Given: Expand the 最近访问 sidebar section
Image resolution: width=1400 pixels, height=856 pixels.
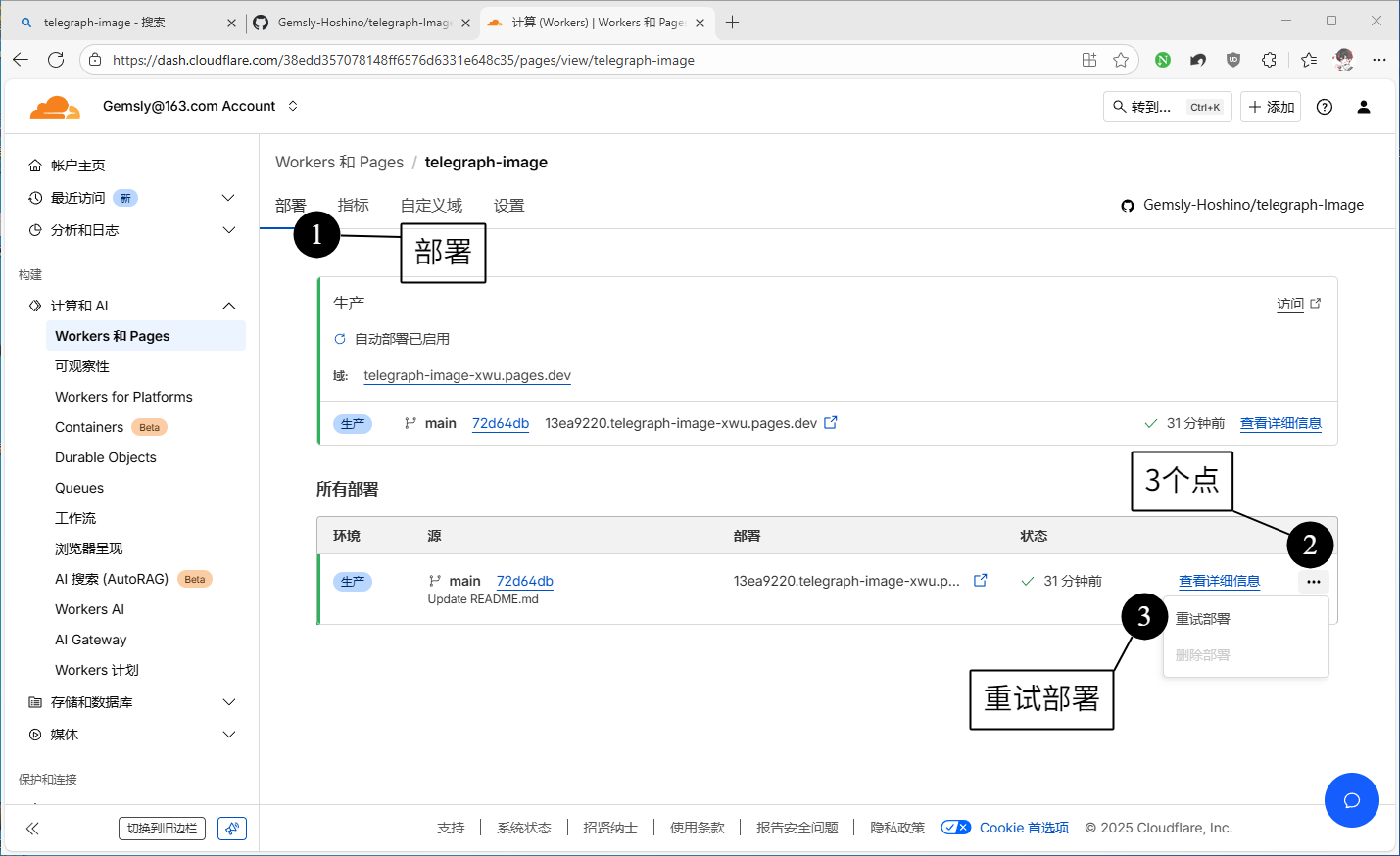Looking at the screenshot, I should click(228, 198).
